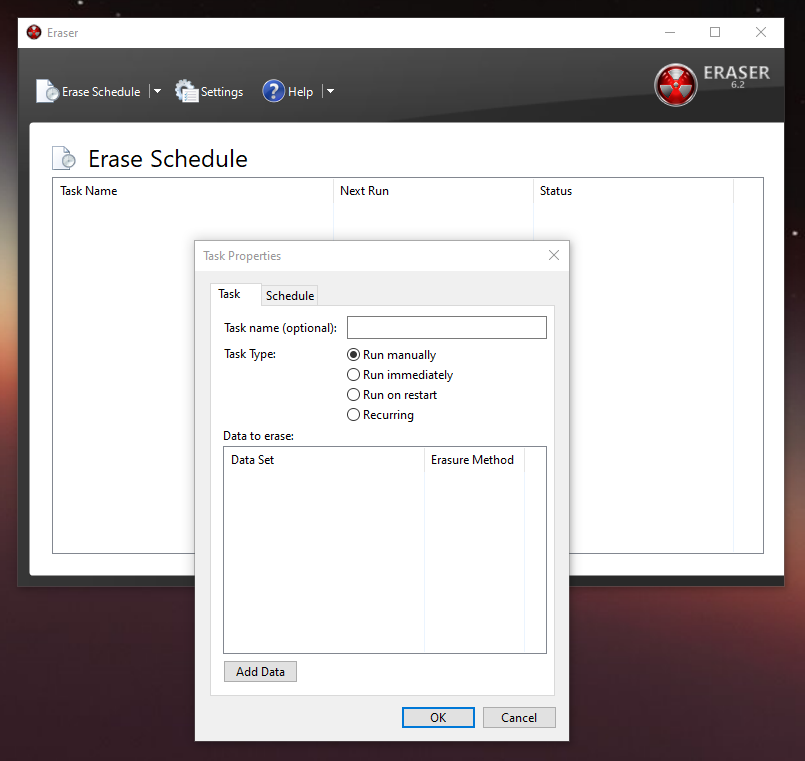Viewport: 805px width, 761px height.
Task: Click the Next Run column header
Action: pyautogui.click(x=433, y=191)
